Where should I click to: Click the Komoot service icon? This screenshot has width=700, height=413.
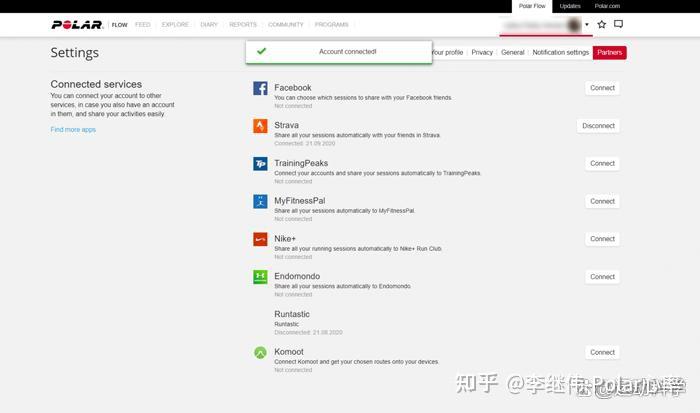260,352
